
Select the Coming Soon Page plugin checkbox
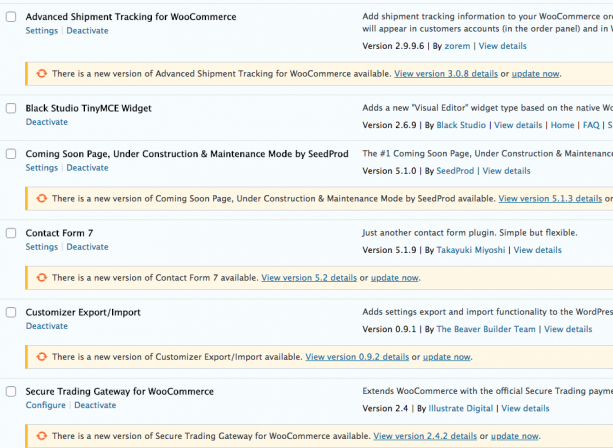point(10,154)
